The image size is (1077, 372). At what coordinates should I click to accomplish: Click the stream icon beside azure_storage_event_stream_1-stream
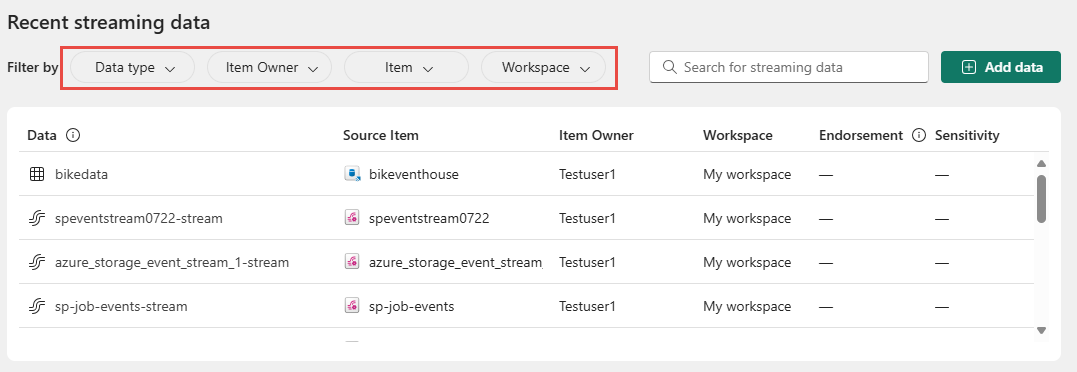[x=36, y=262]
